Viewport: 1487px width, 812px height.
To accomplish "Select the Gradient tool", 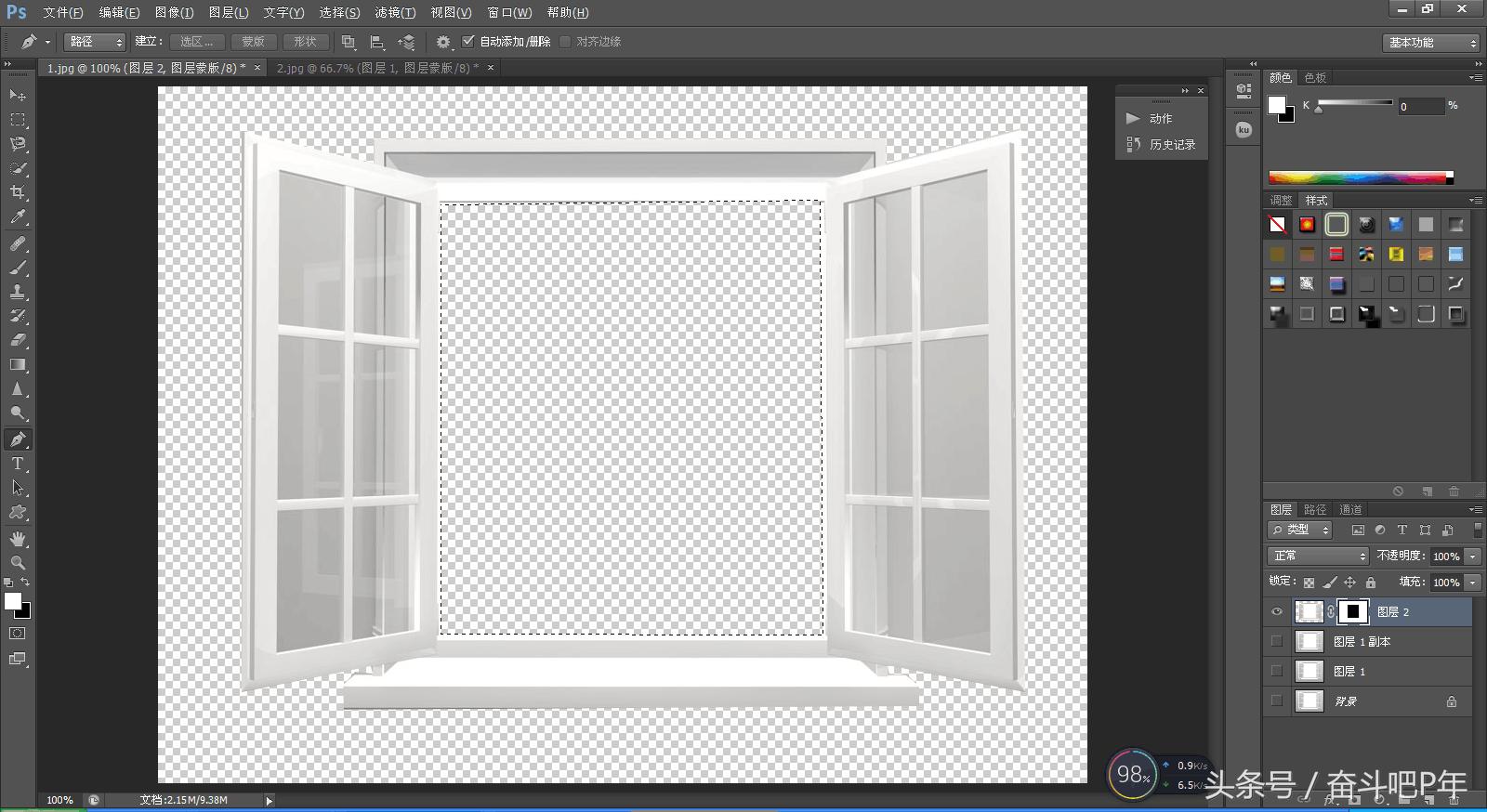I will pyautogui.click(x=18, y=365).
